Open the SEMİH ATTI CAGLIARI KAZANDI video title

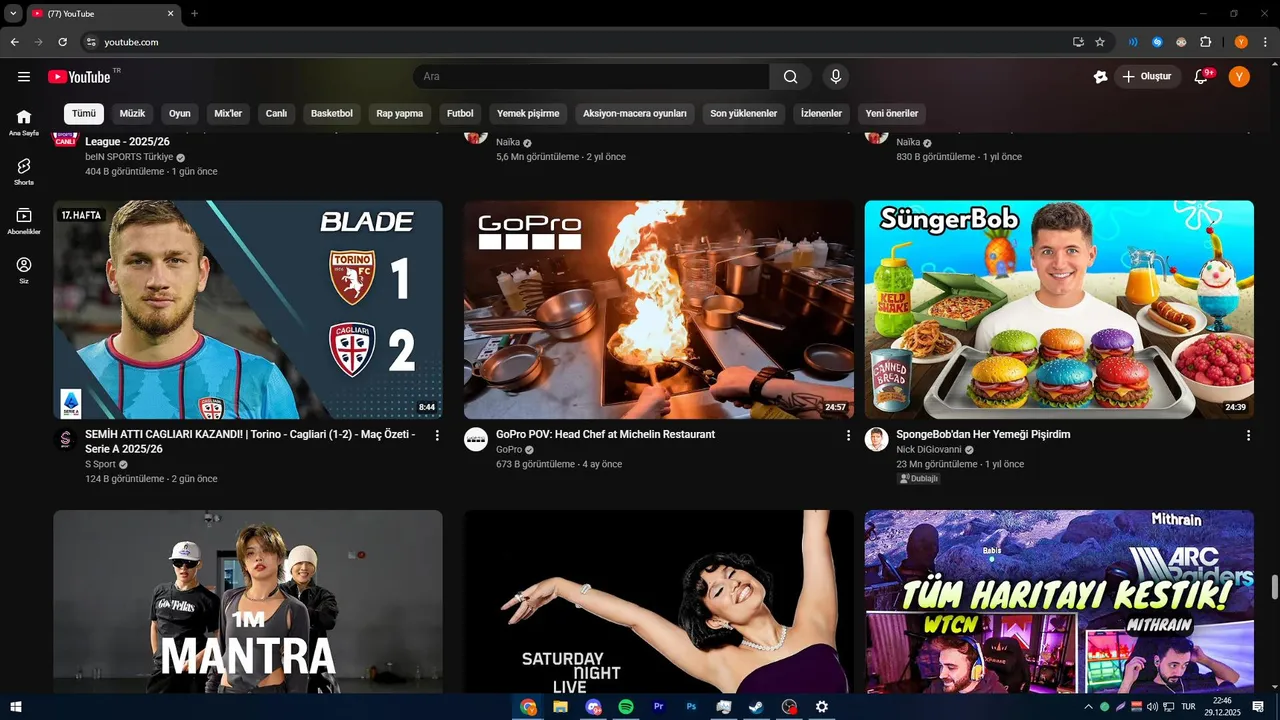(250, 442)
